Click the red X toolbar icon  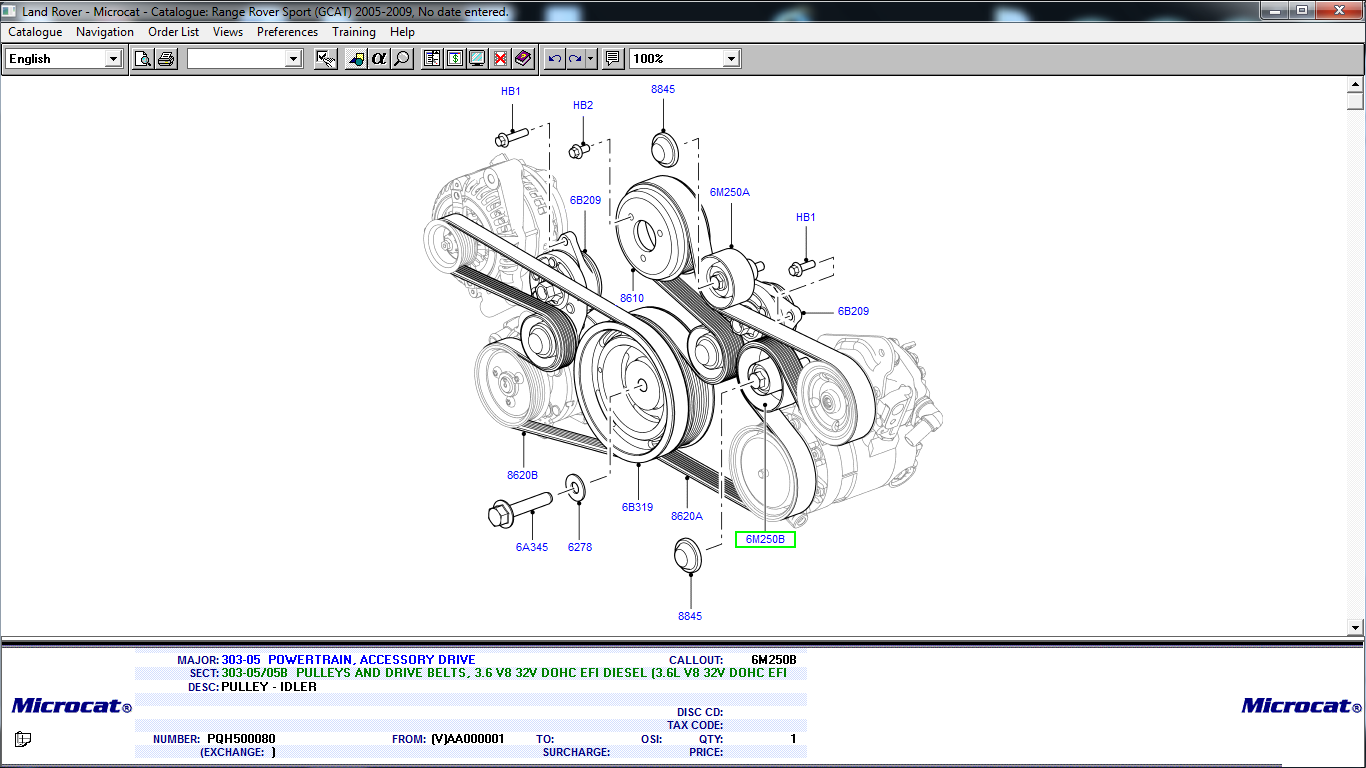click(500, 59)
